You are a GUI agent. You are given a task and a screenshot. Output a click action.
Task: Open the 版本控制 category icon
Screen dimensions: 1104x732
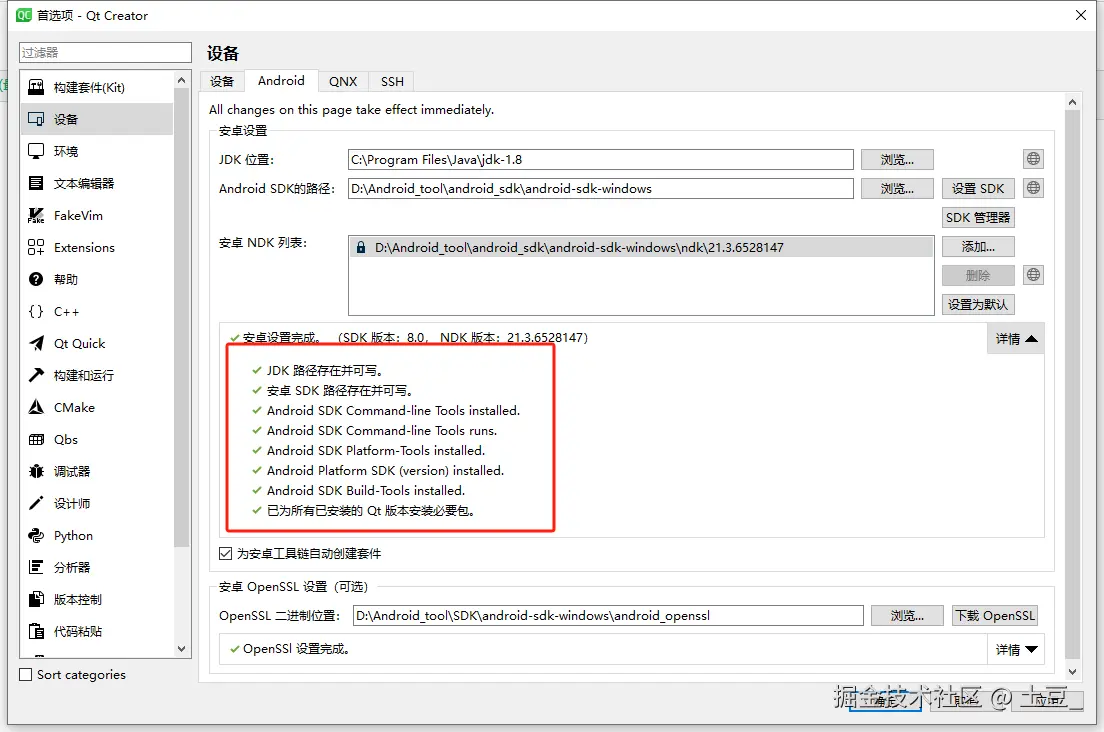point(36,600)
